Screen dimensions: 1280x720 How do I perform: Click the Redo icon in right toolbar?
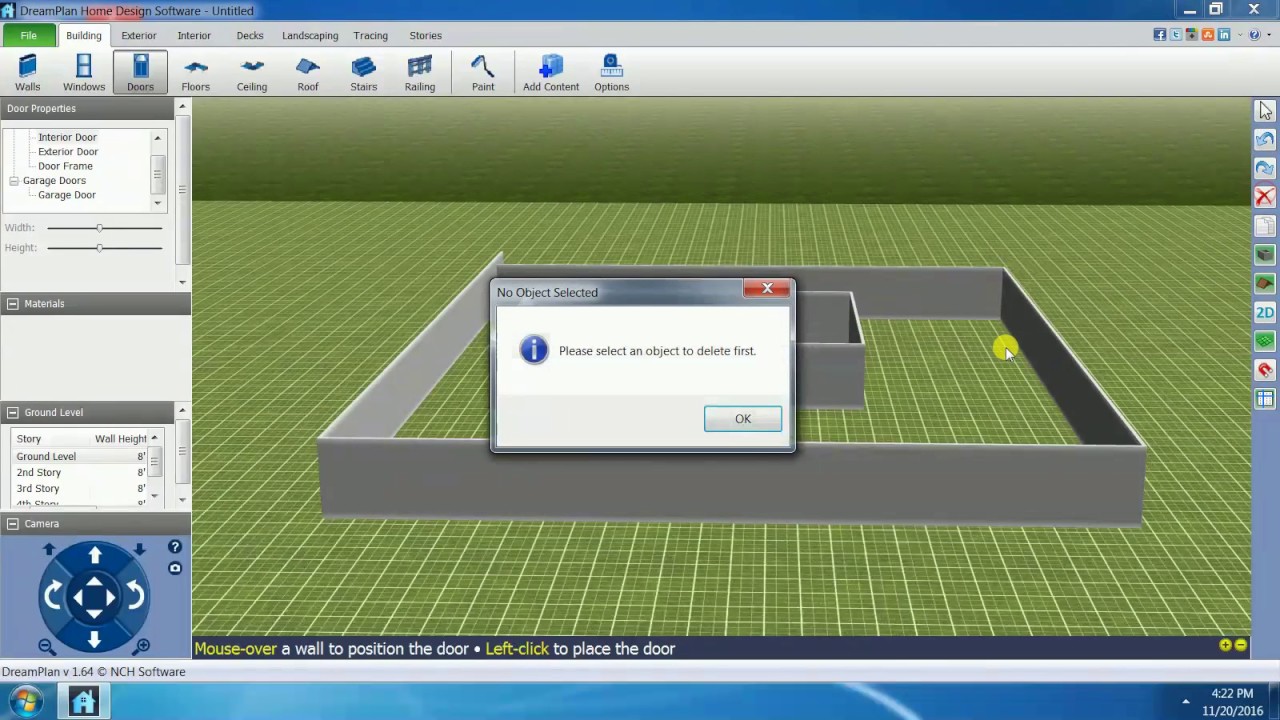tap(1265, 168)
